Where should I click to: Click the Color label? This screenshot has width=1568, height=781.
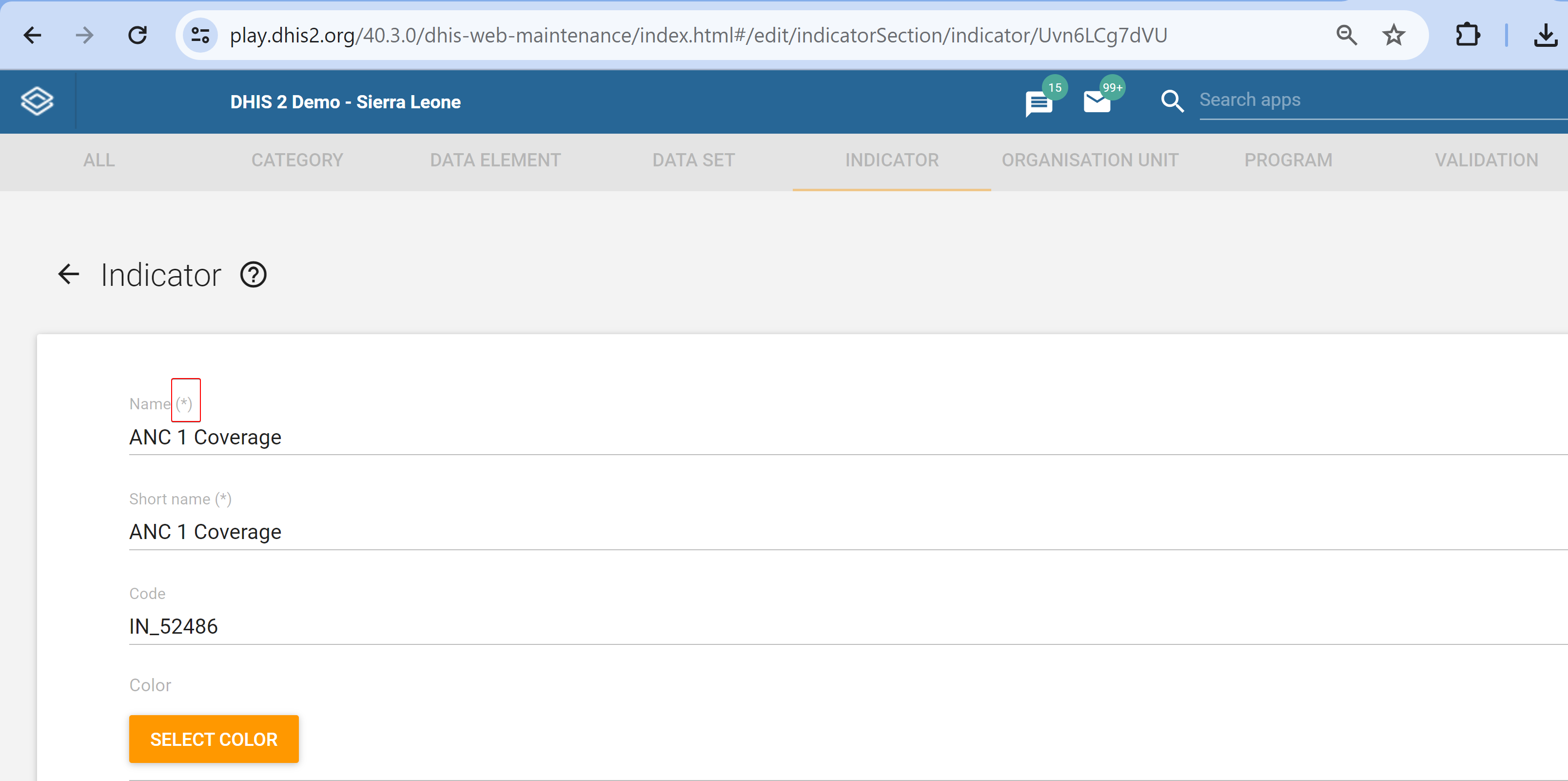150,685
